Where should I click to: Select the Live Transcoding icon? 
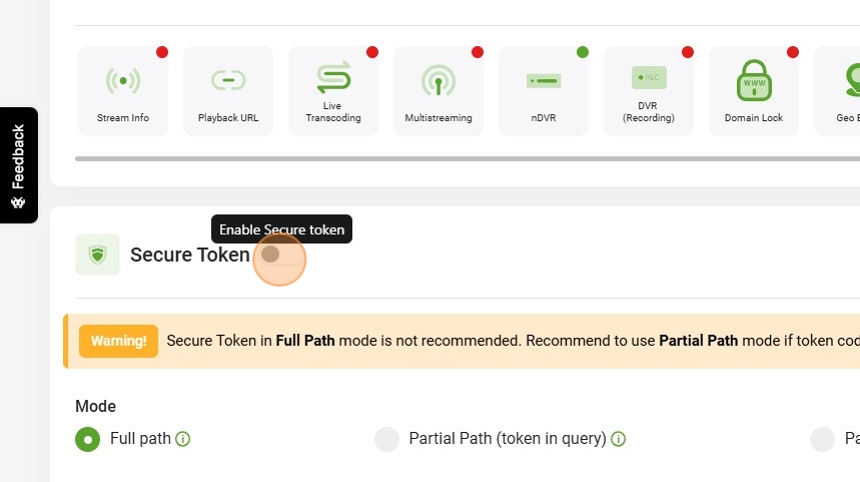coord(333,77)
